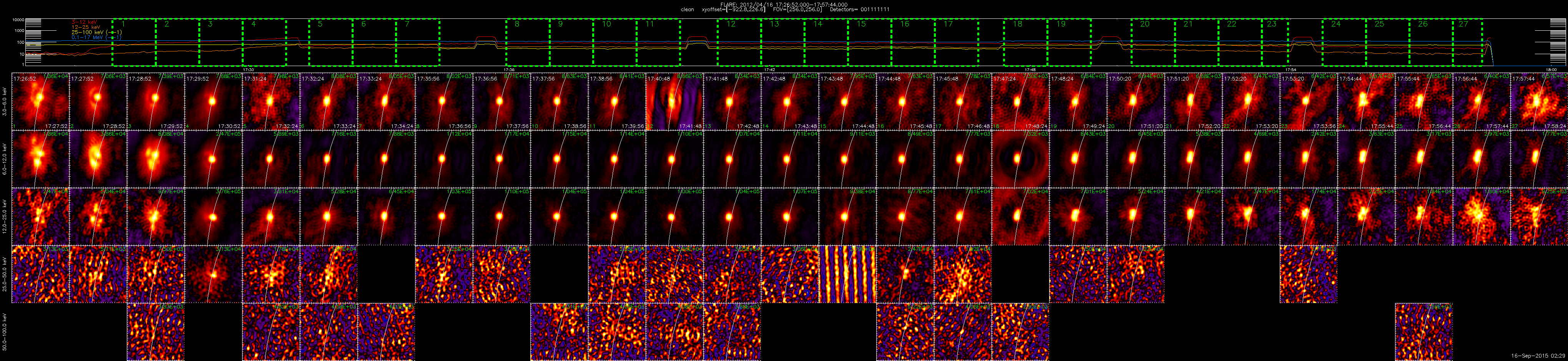
Task: Open the 50-100 keV image in column 17:33:24
Action: click(386, 332)
